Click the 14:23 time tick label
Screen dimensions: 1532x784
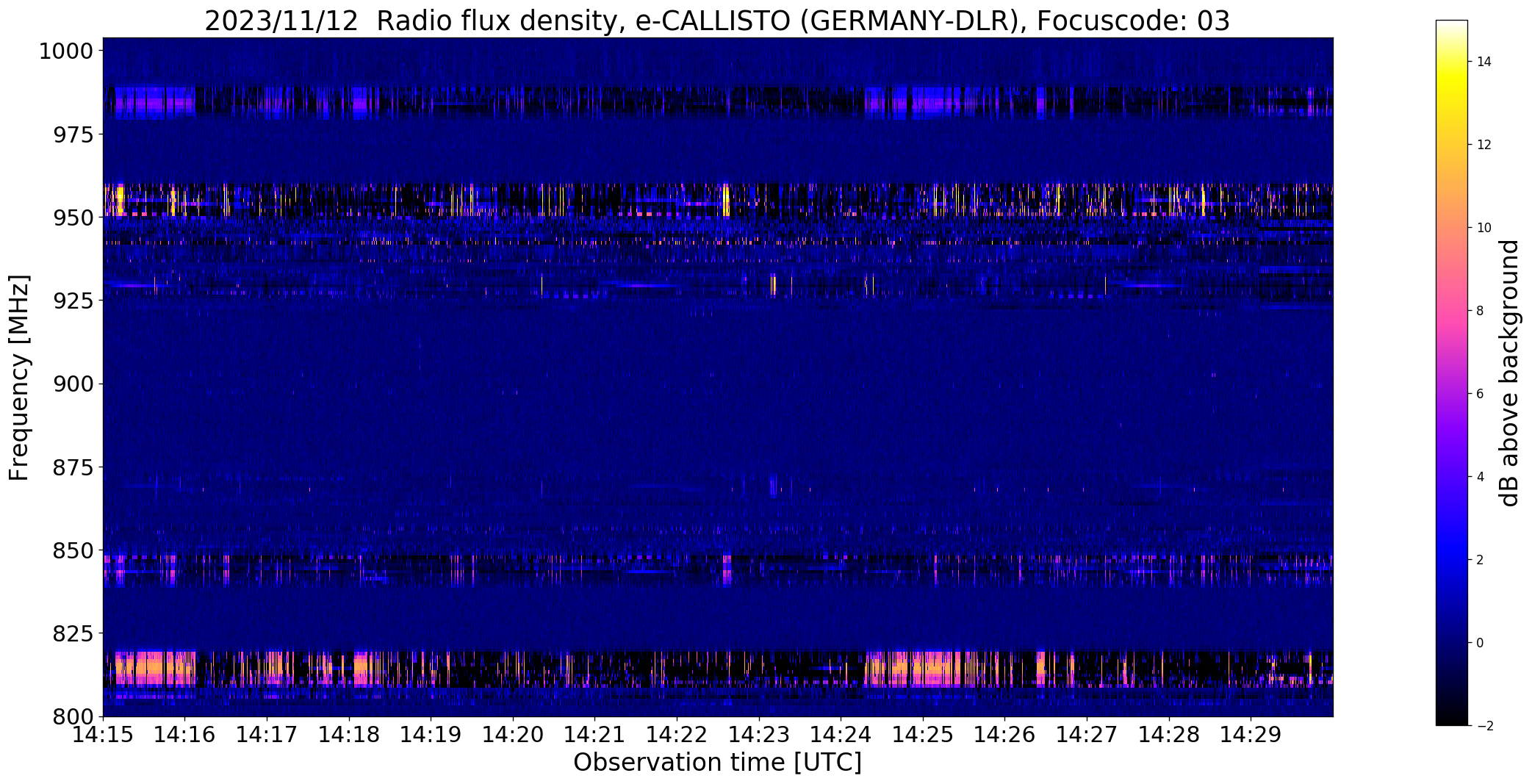[759, 735]
